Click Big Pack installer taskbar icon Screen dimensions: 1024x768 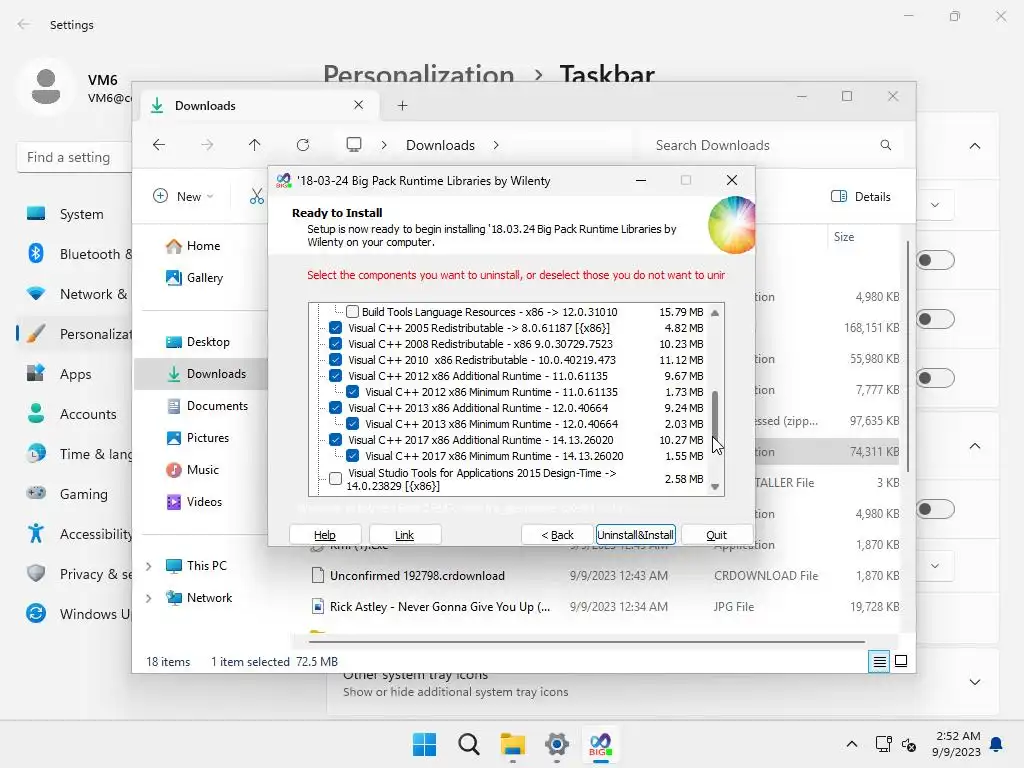point(600,744)
